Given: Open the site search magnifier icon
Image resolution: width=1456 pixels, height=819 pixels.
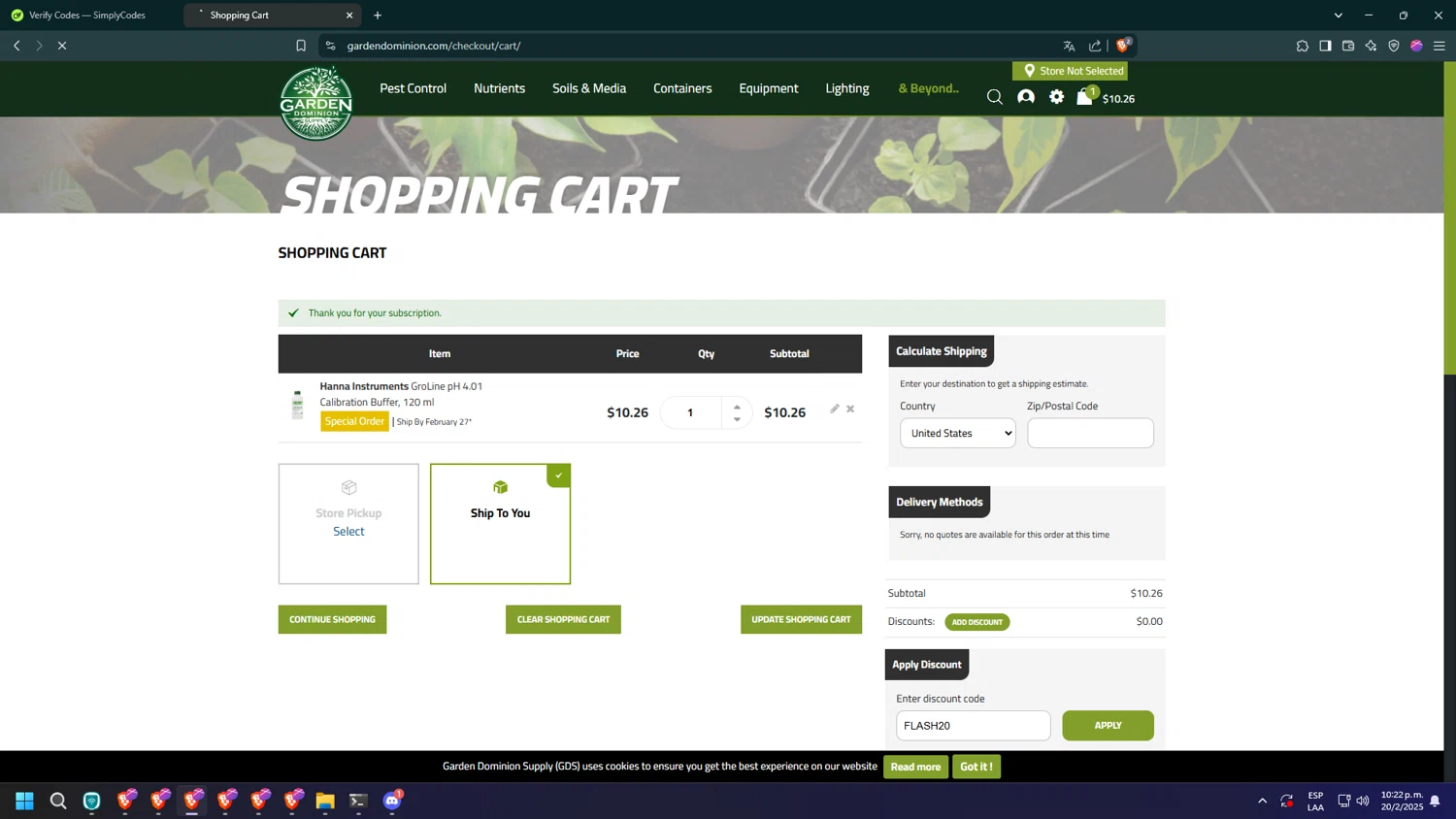Looking at the screenshot, I should click(x=995, y=97).
